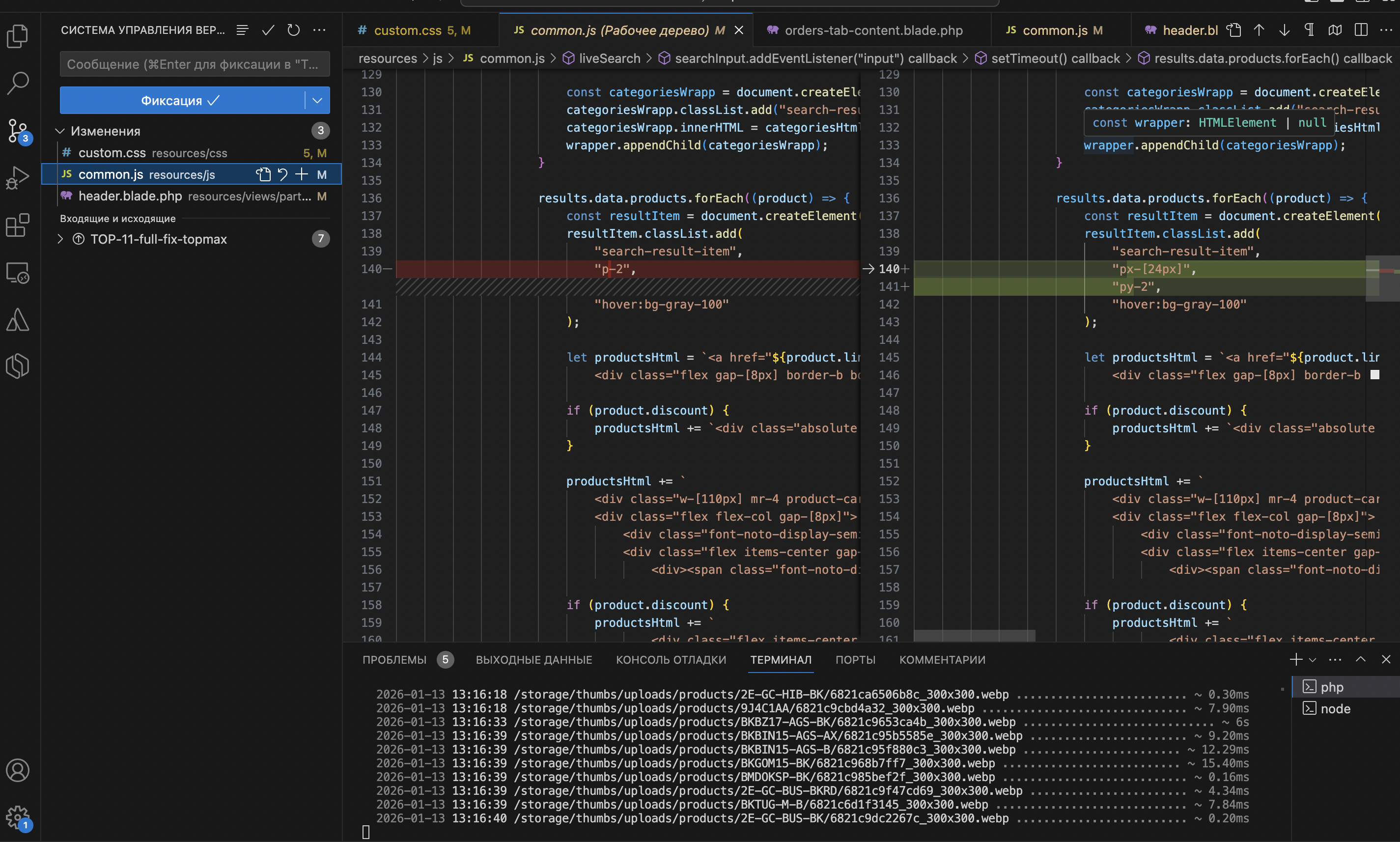
Task: Collapse the Изменения section
Action: (x=60, y=131)
